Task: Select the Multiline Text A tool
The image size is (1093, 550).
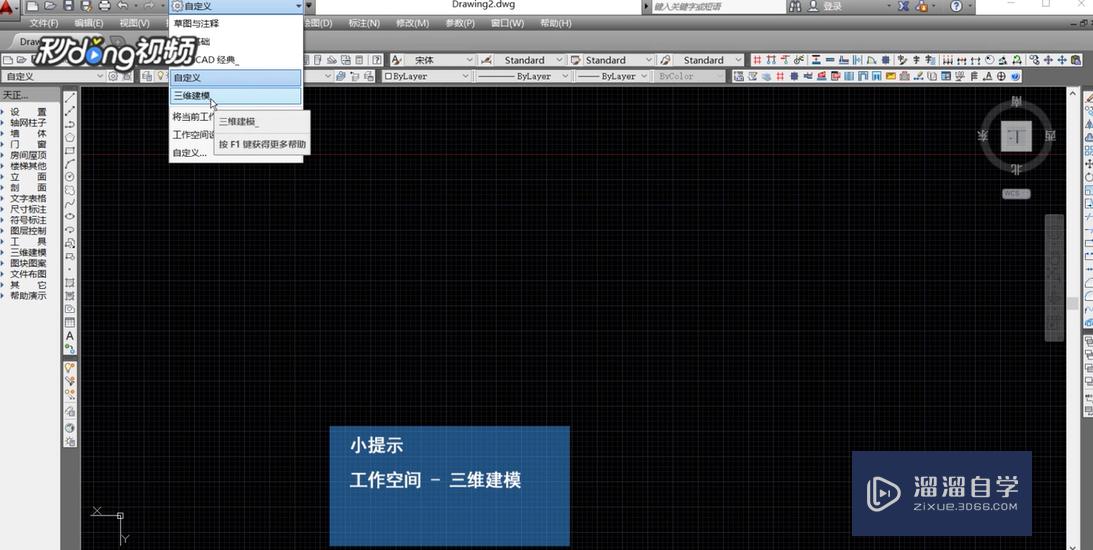Action: click(x=70, y=336)
